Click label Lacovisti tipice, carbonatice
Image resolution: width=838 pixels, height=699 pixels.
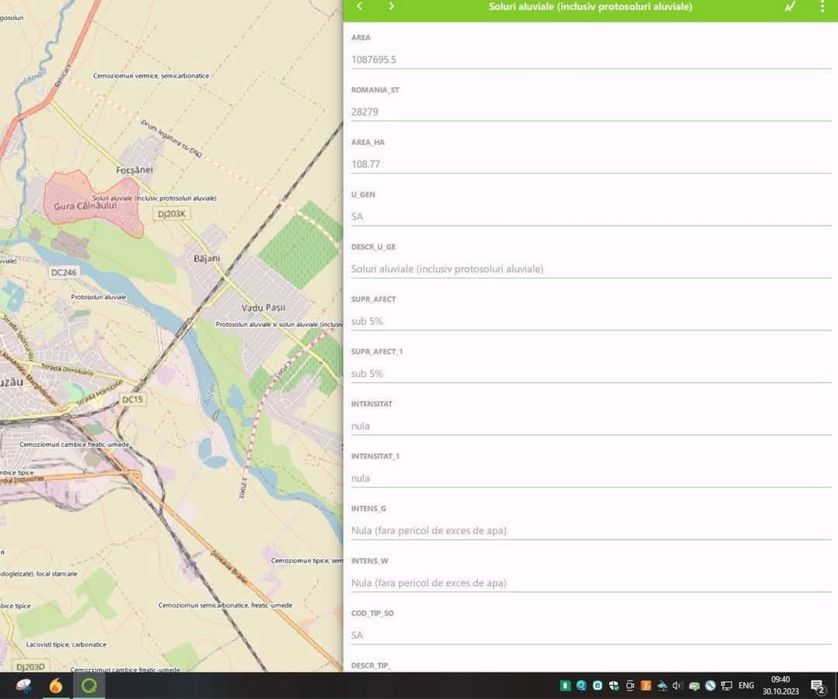tap(66, 644)
